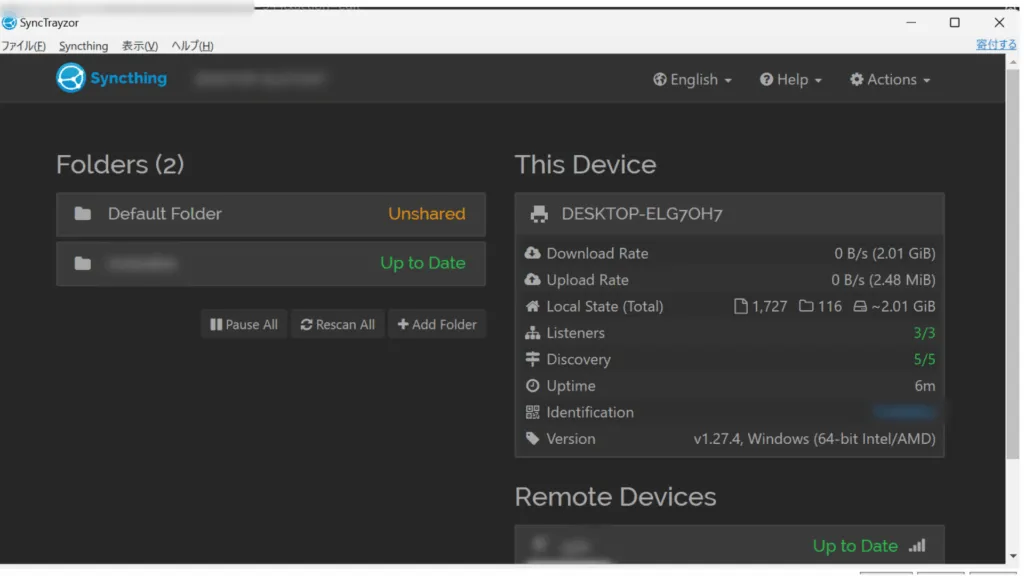
Task: Click the device icon beside DESKTOP-ELG7OH7
Action: pos(539,214)
